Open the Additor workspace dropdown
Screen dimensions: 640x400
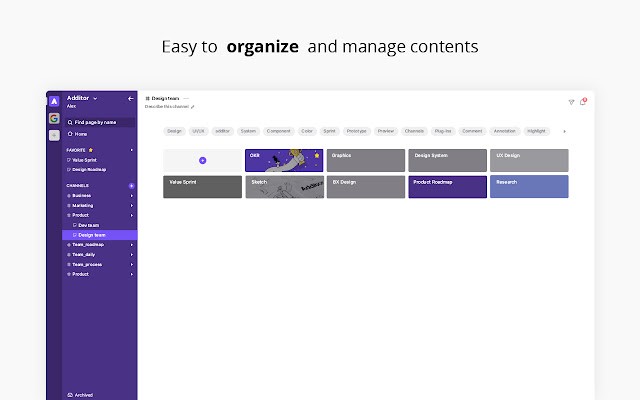pyautogui.click(x=95, y=98)
